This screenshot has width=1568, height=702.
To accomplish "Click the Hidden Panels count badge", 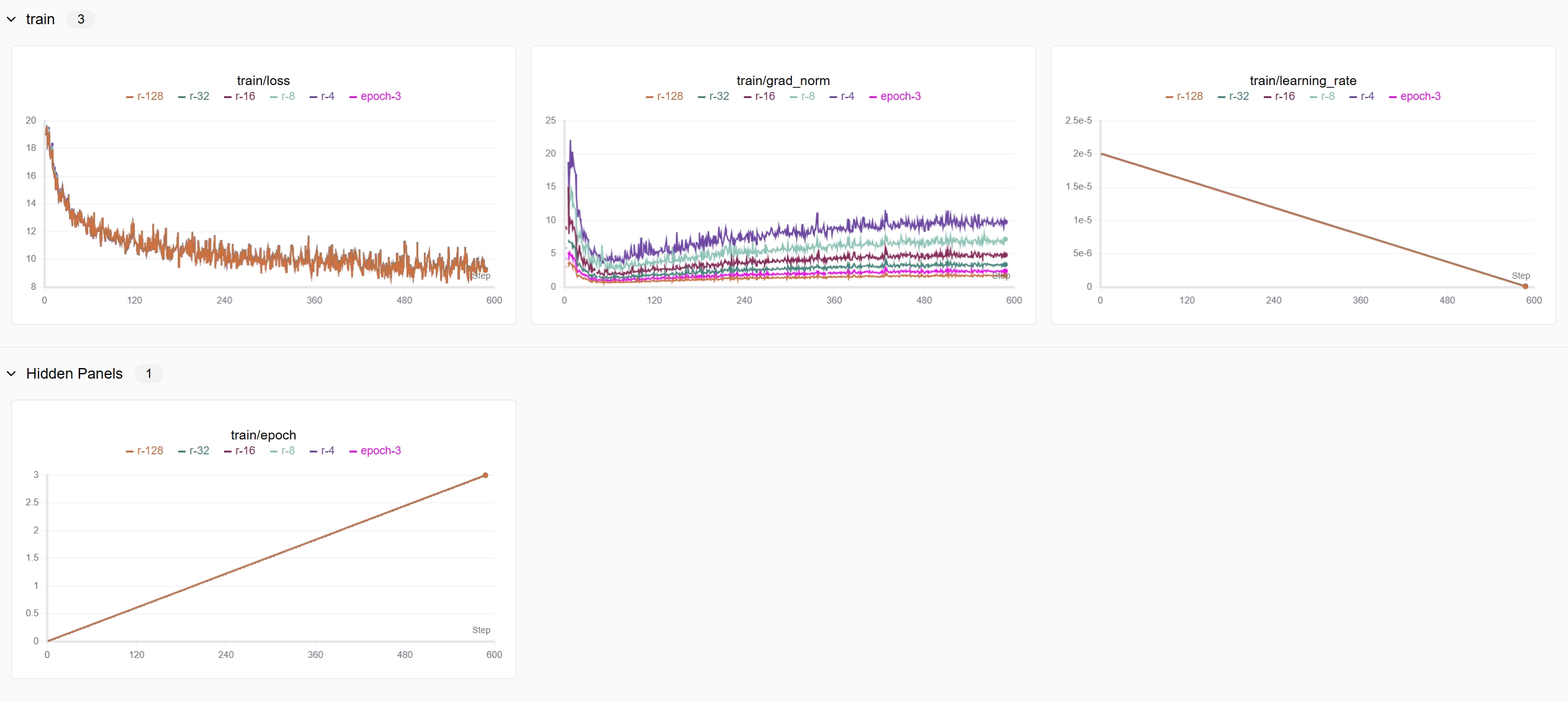I will [148, 374].
